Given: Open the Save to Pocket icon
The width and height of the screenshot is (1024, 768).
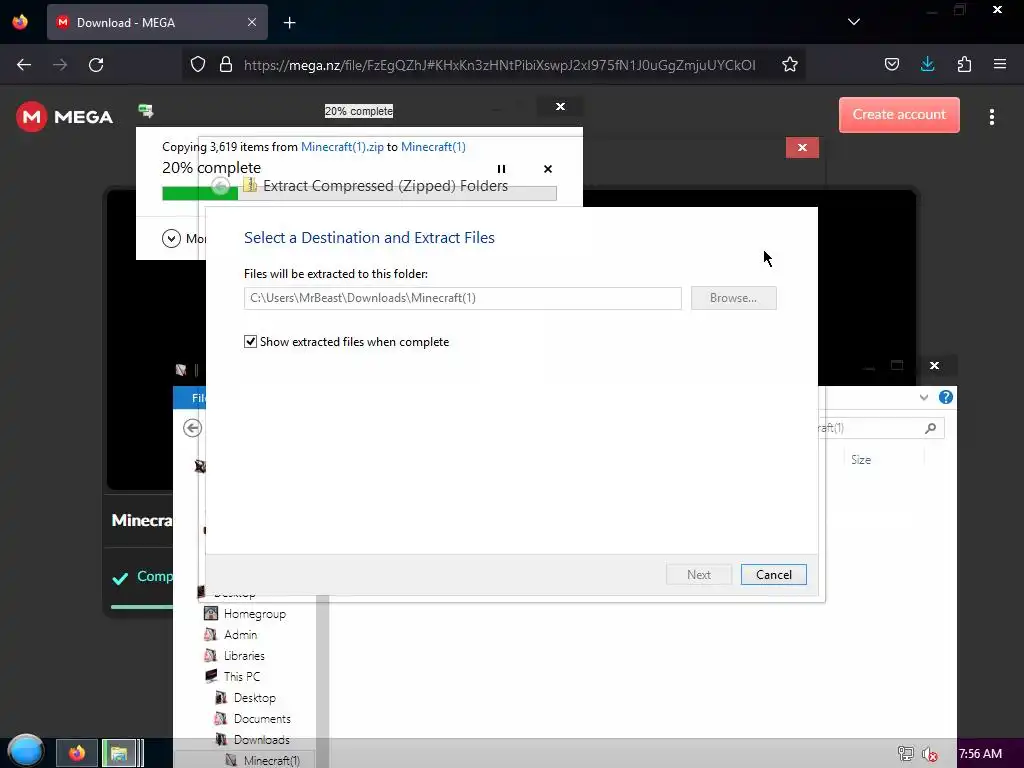Looking at the screenshot, I should tap(891, 65).
